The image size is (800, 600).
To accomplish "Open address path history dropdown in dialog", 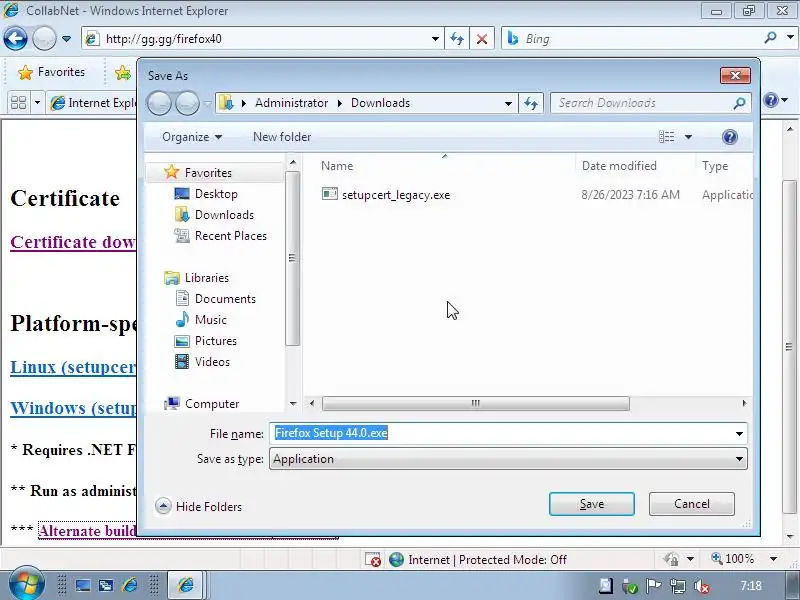I will point(508,104).
